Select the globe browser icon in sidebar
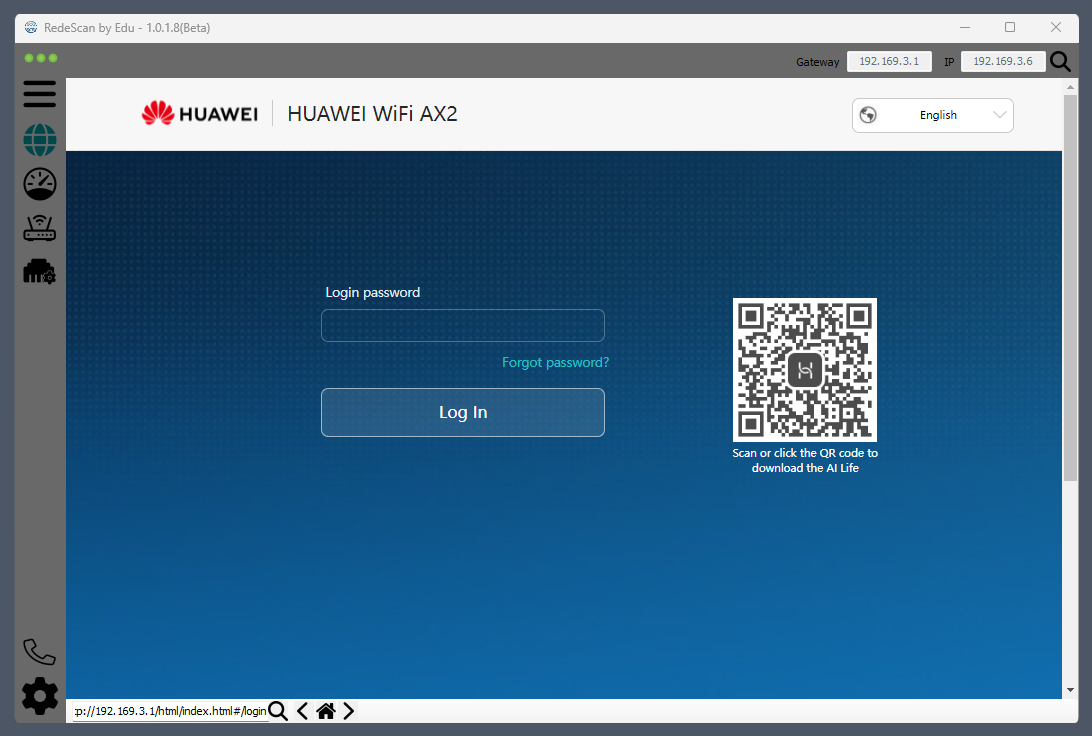 click(40, 140)
